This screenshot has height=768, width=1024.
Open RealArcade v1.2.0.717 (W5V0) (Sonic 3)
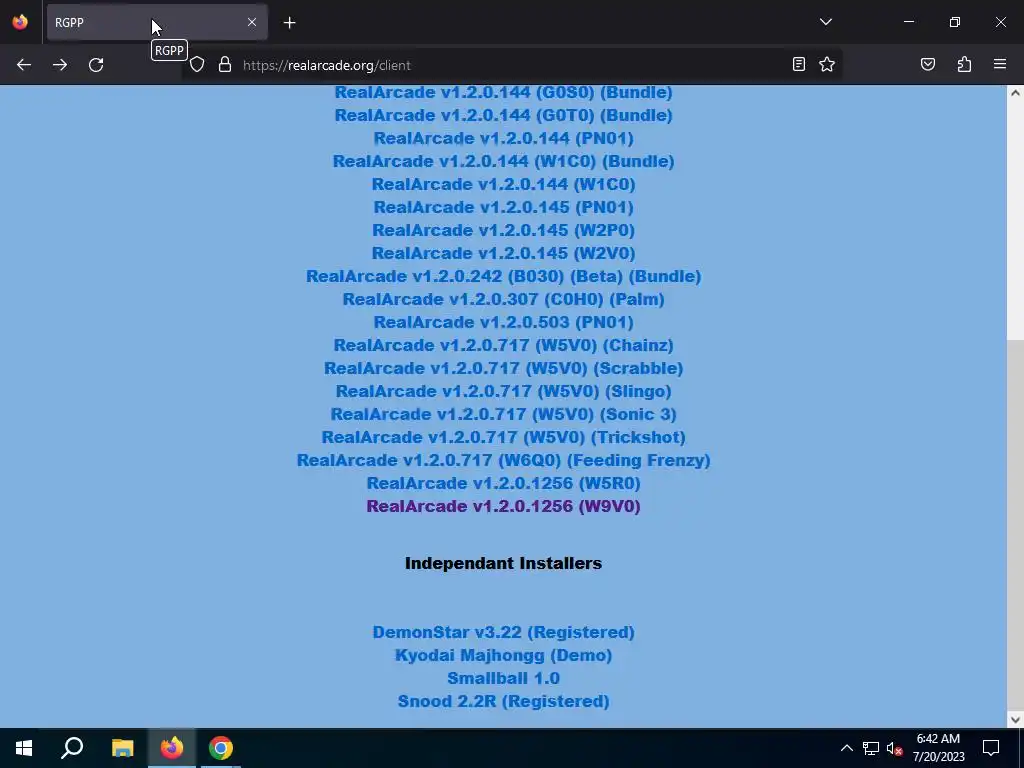pos(504,414)
